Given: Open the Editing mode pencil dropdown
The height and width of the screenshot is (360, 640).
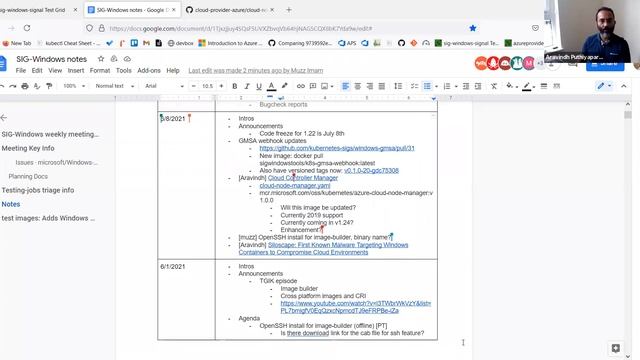Looking at the screenshot, I should point(604,86).
